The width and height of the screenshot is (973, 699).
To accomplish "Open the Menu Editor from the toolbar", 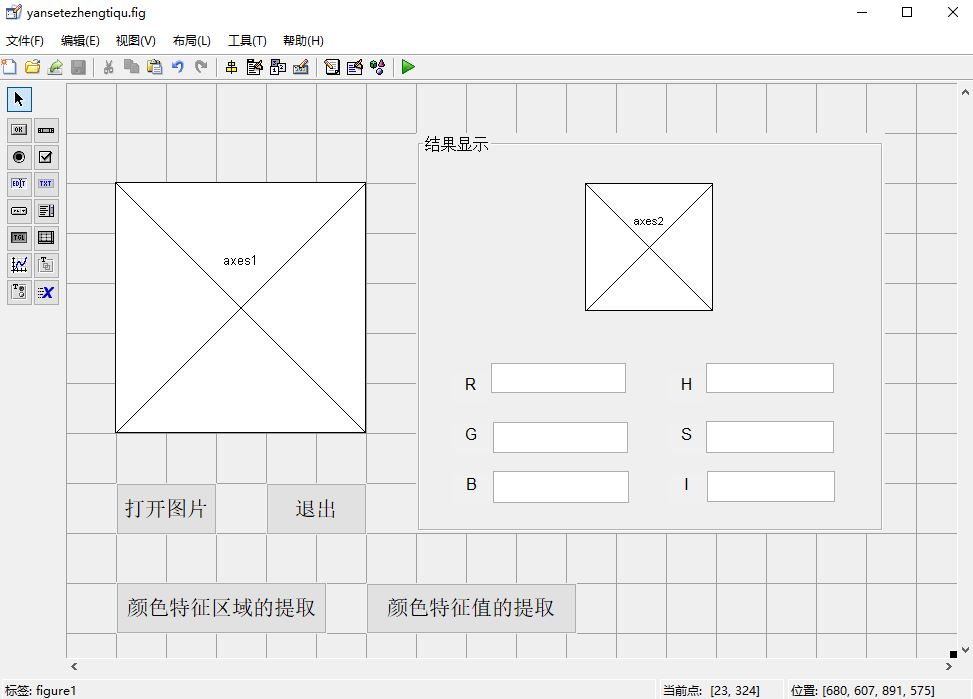I will [x=254, y=67].
